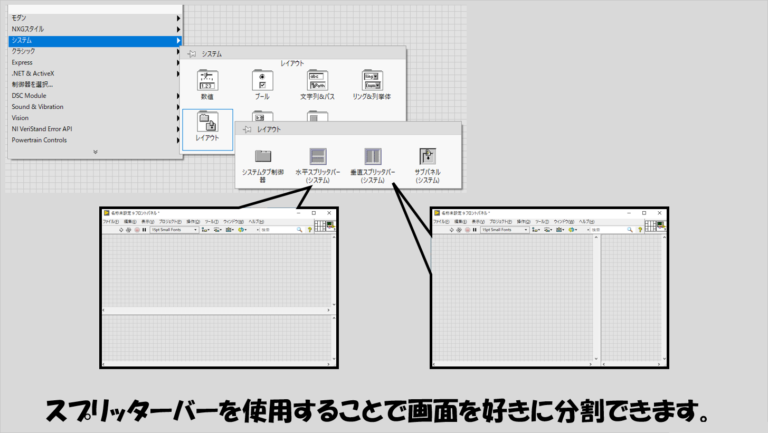Open font dropdown in right front panel window
This screenshot has width=768, height=433.
pyautogui.click(x=503, y=229)
